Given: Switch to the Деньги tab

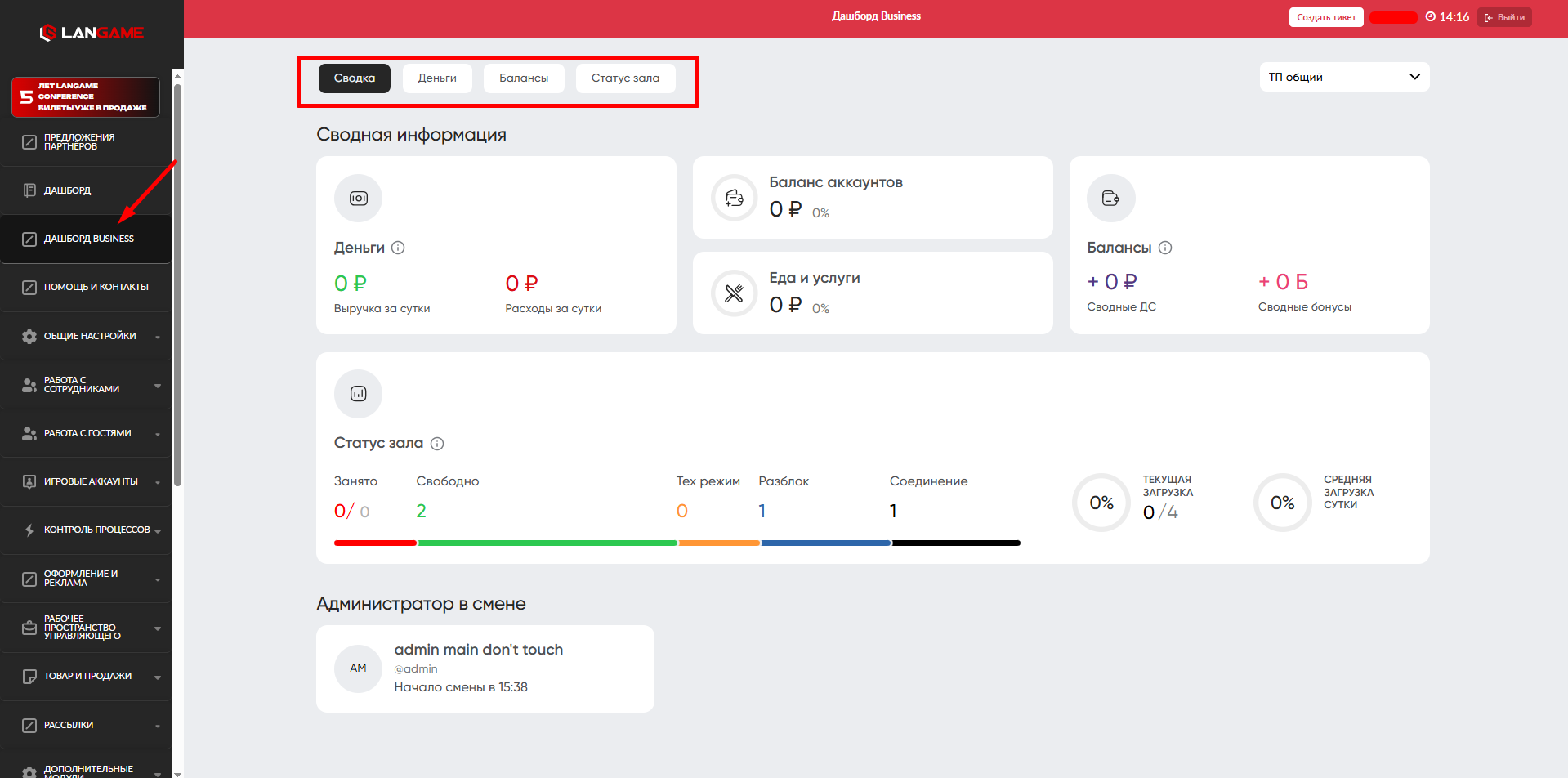Looking at the screenshot, I should [437, 78].
